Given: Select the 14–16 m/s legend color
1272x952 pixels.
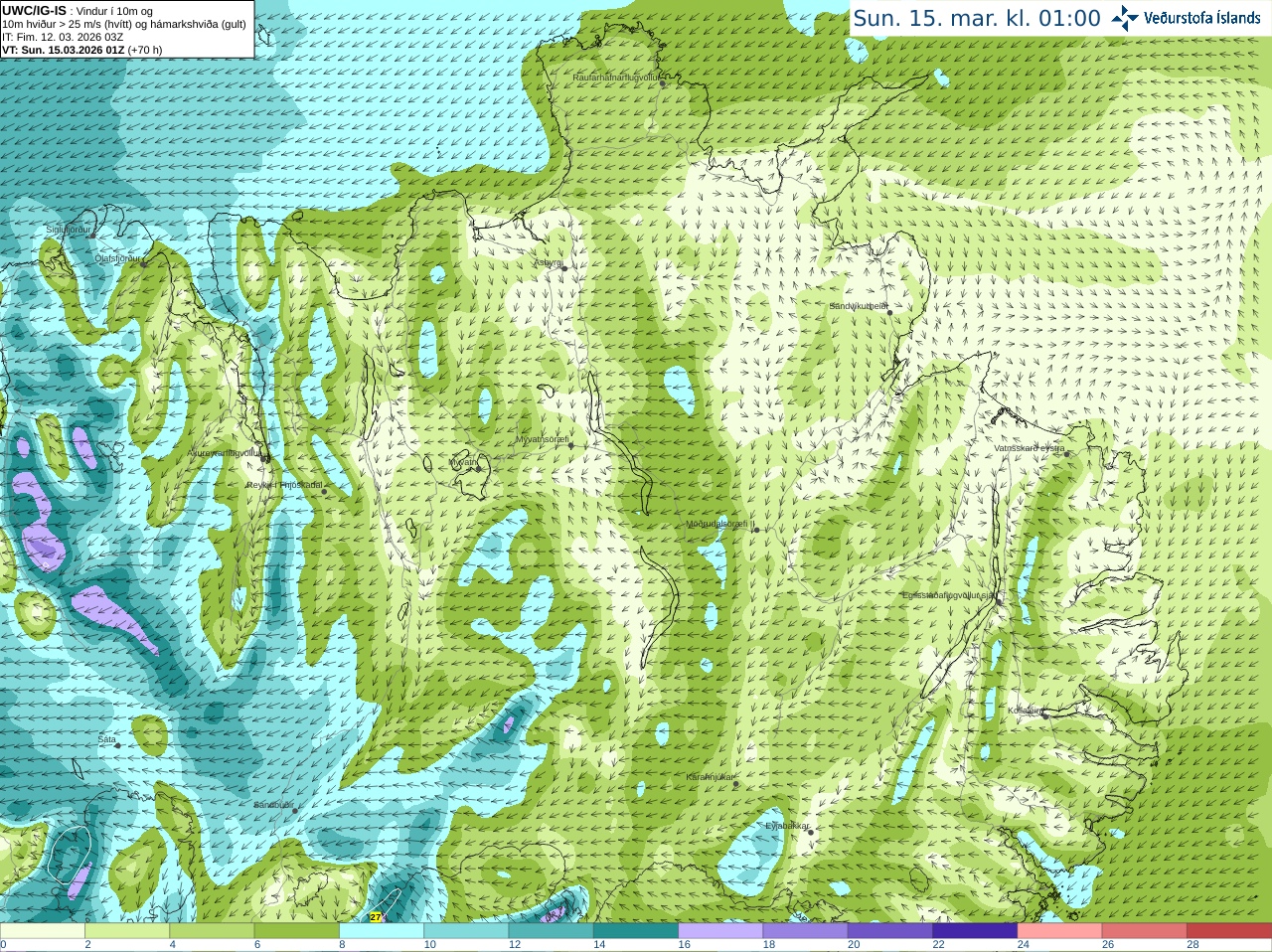Looking at the screenshot, I should tap(636, 931).
